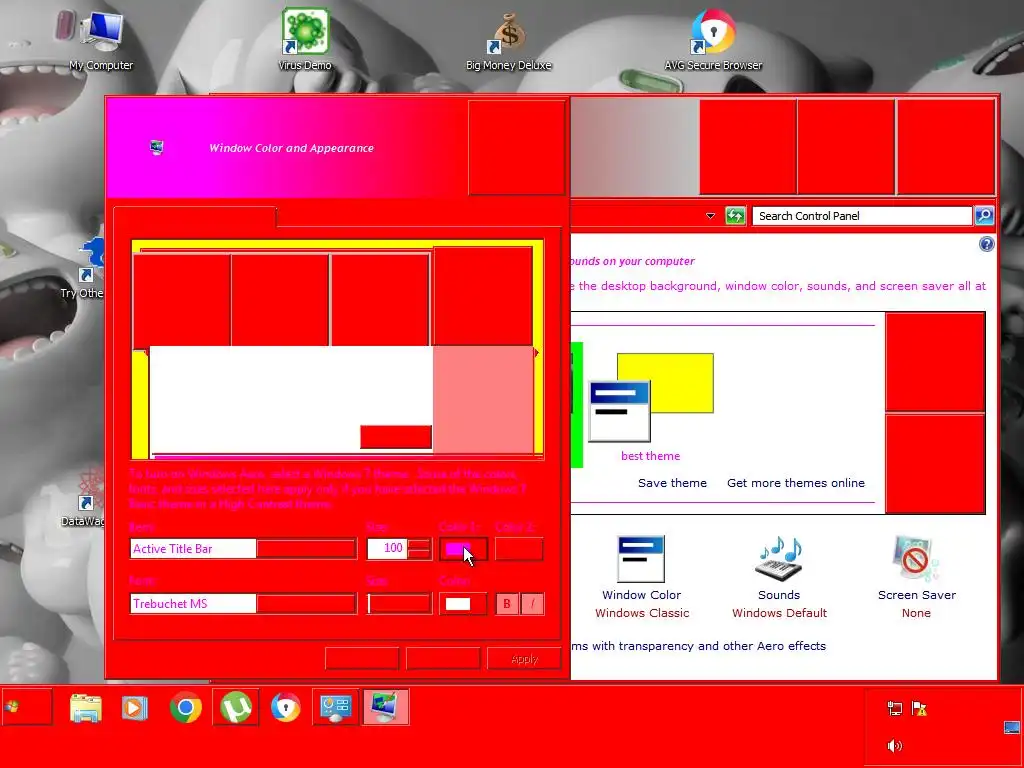Decrease item size with spinner down arrow

(x=420, y=554)
